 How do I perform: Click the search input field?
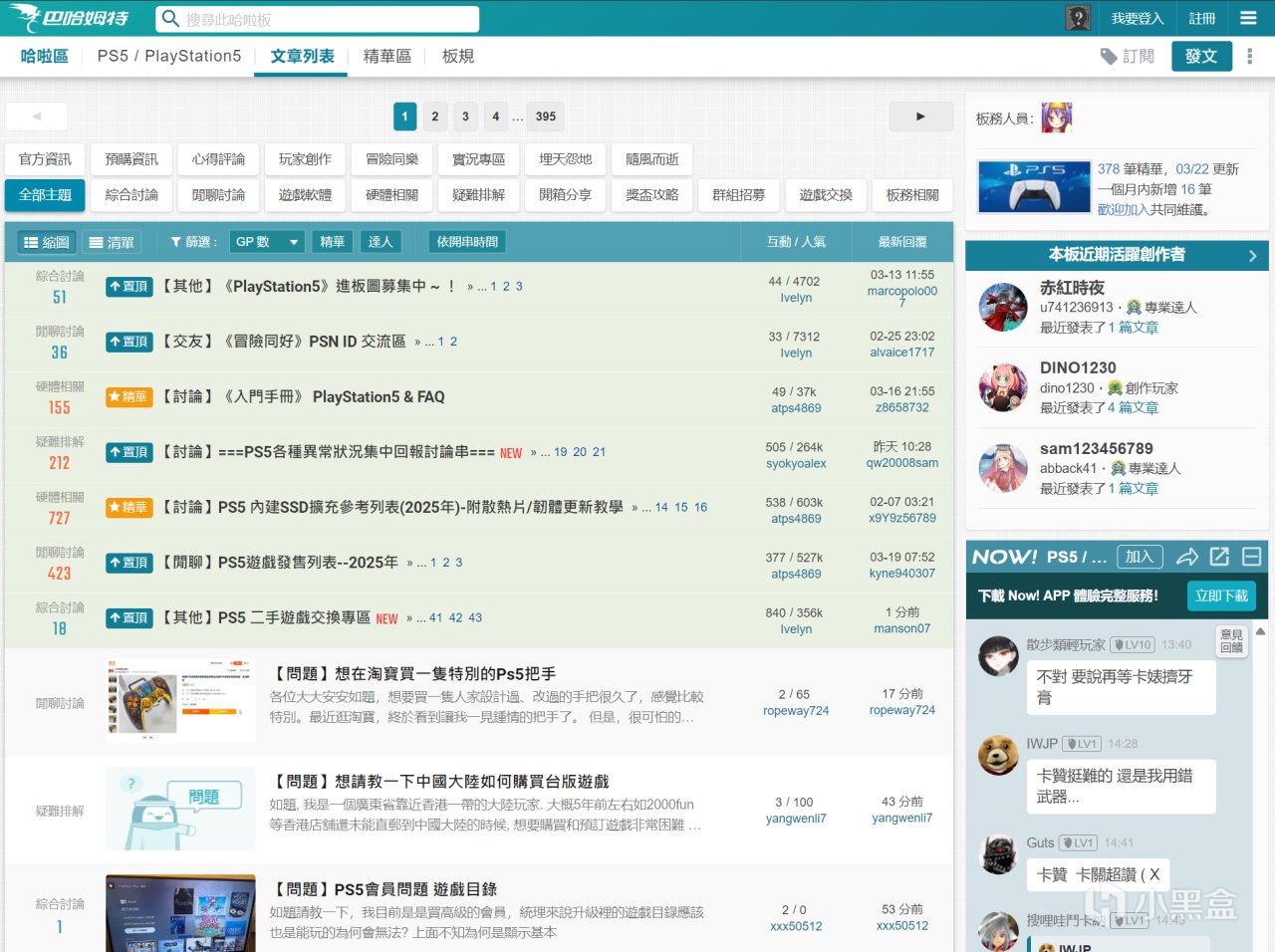pyautogui.click(x=318, y=19)
